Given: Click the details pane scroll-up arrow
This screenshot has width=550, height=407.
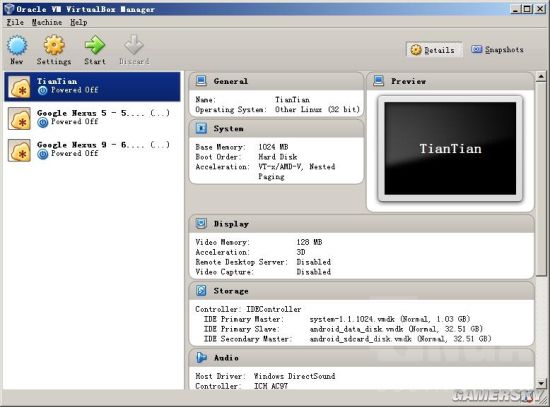Looking at the screenshot, I should (541, 76).
